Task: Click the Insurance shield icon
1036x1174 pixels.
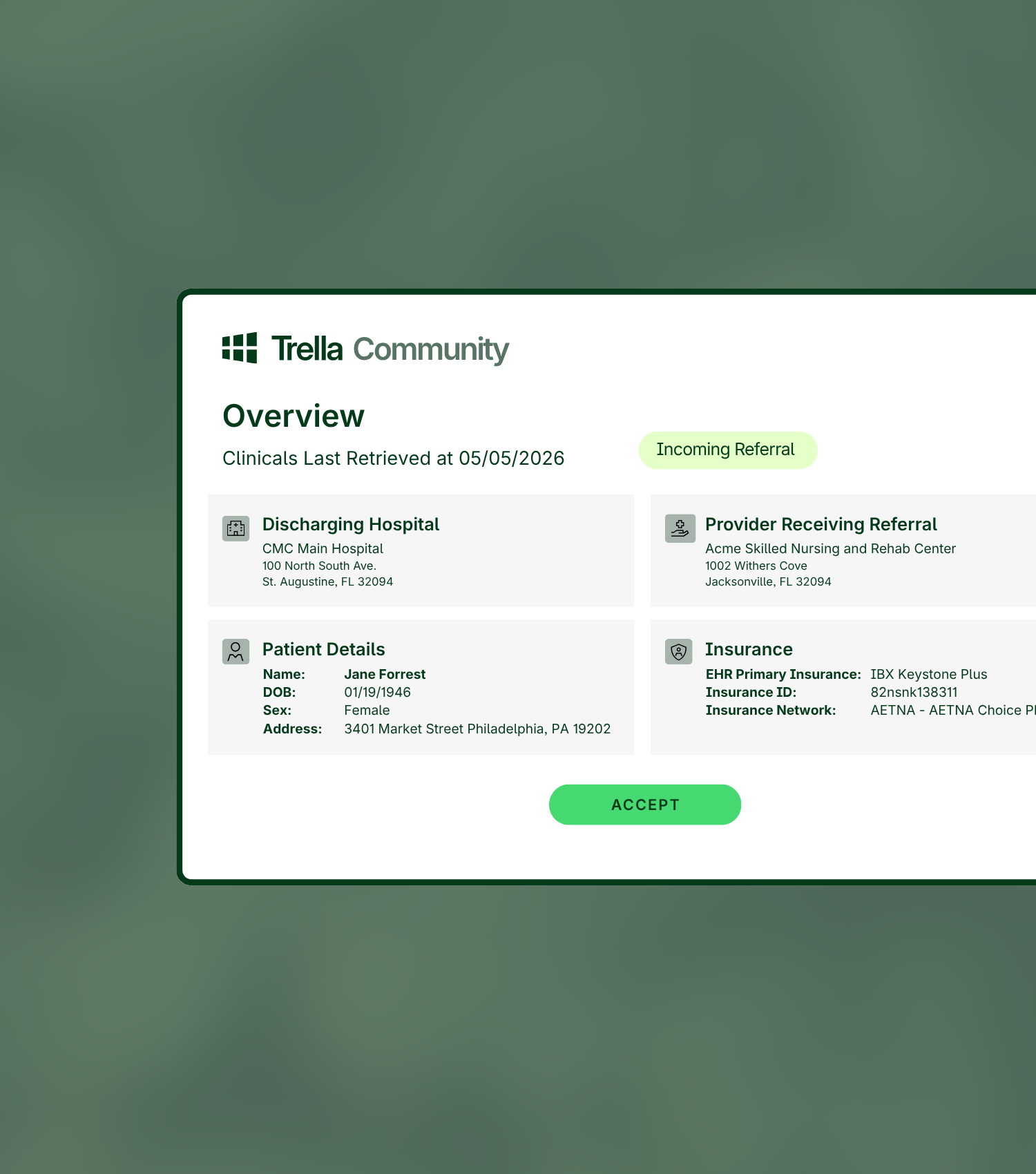Action: [x=679, y=651]
